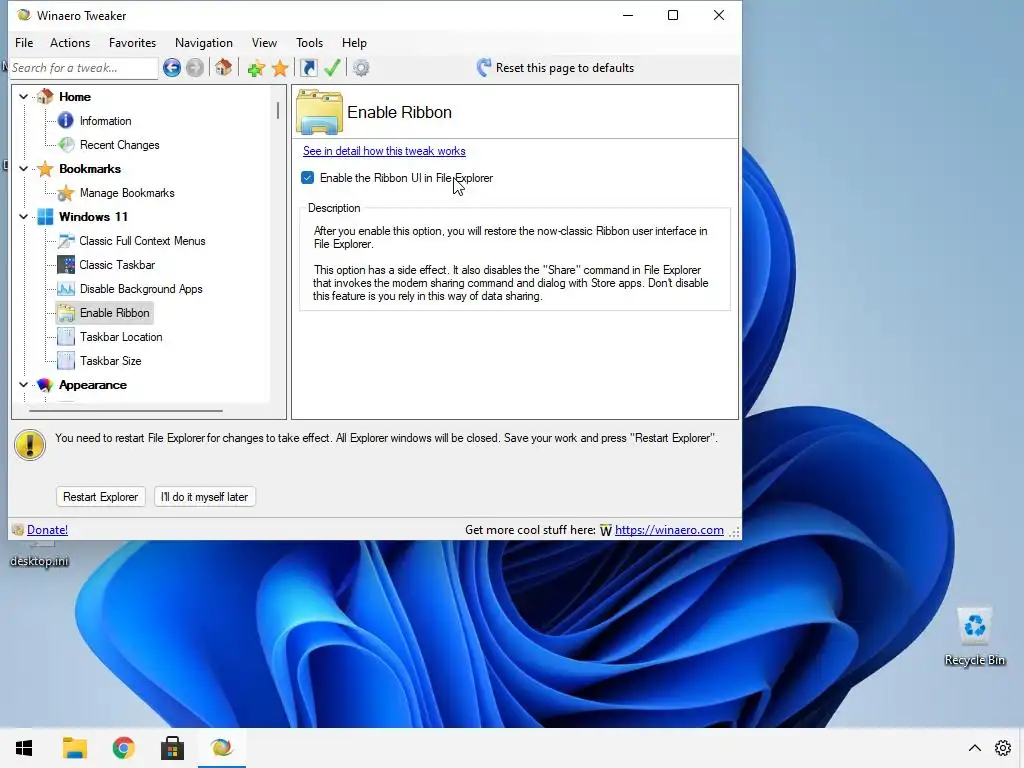Click the Classic Taskbar icon
This screenshot has width=1024, height=768.
[x=65, y=264]
